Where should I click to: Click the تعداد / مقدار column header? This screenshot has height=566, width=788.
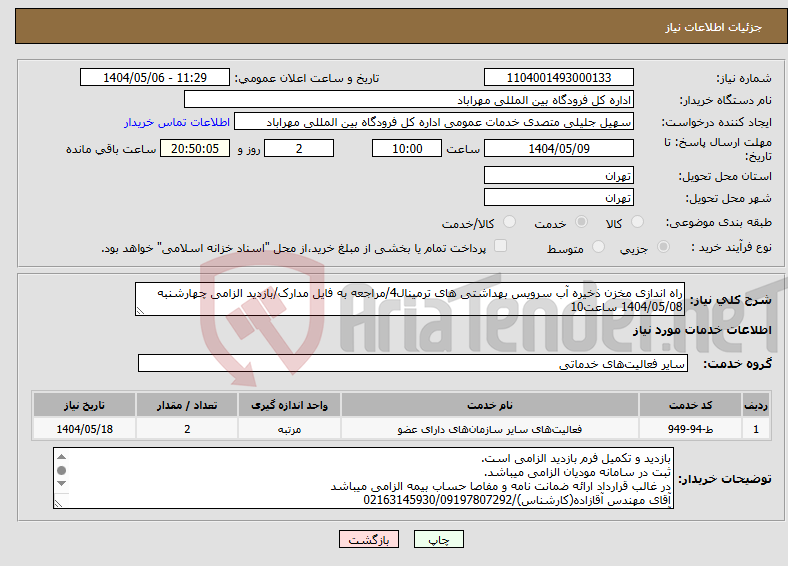[187, 405]
